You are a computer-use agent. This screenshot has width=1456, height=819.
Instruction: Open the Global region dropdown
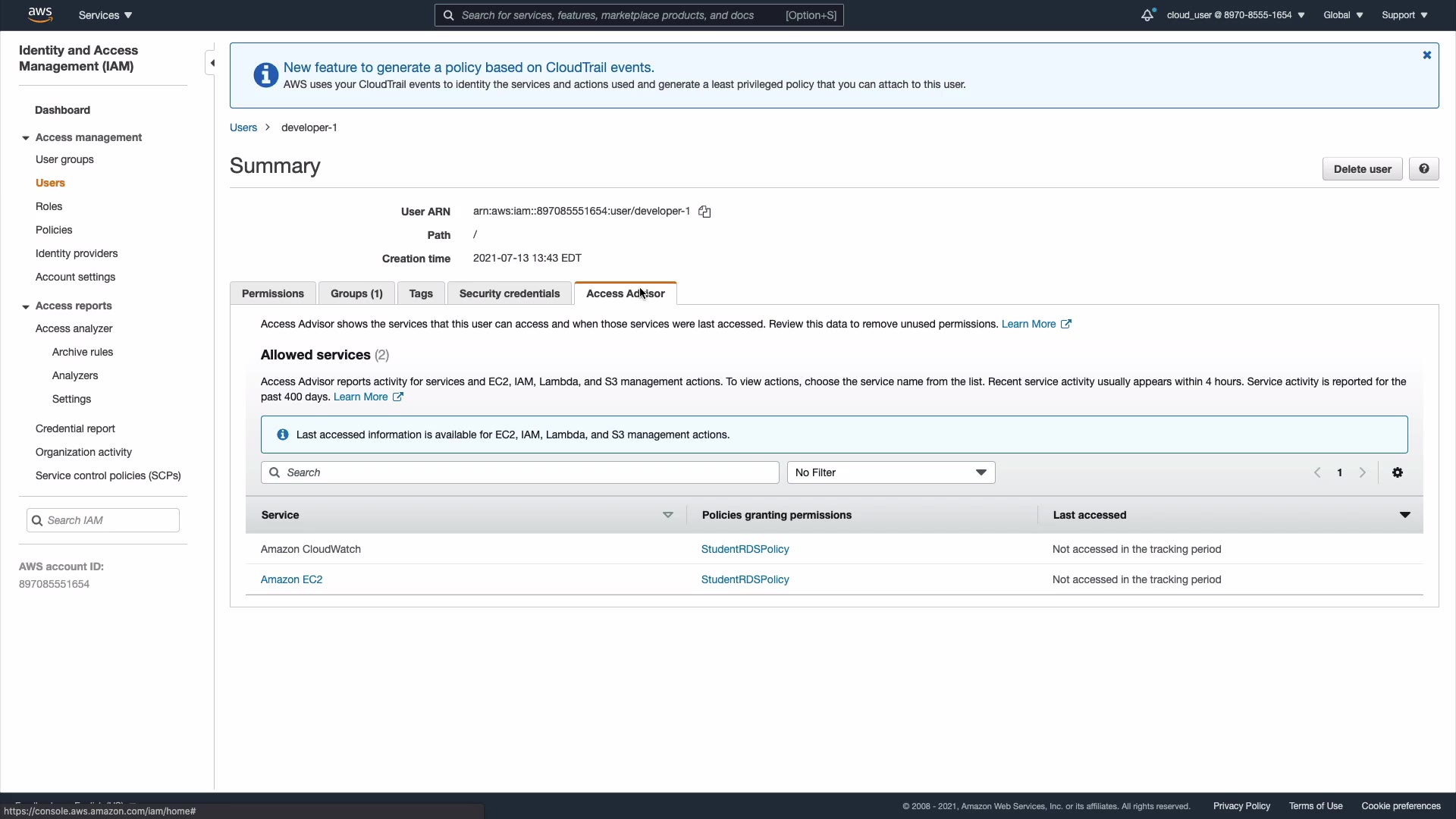(1342, 15)
